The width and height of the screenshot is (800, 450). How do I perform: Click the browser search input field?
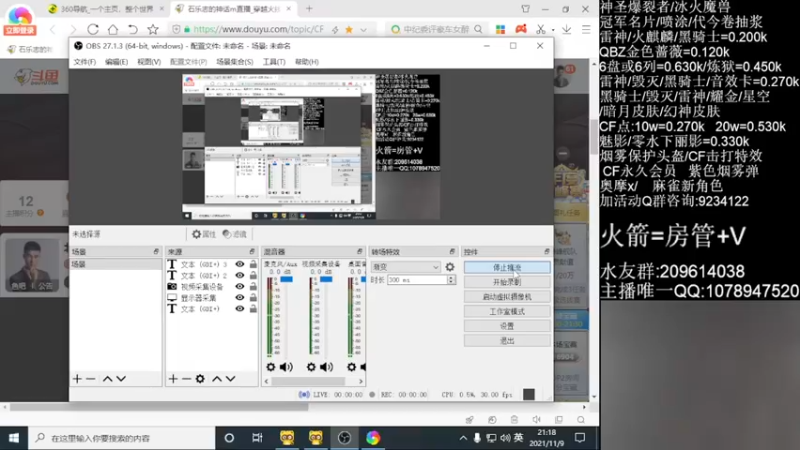[x=436, y=29]
